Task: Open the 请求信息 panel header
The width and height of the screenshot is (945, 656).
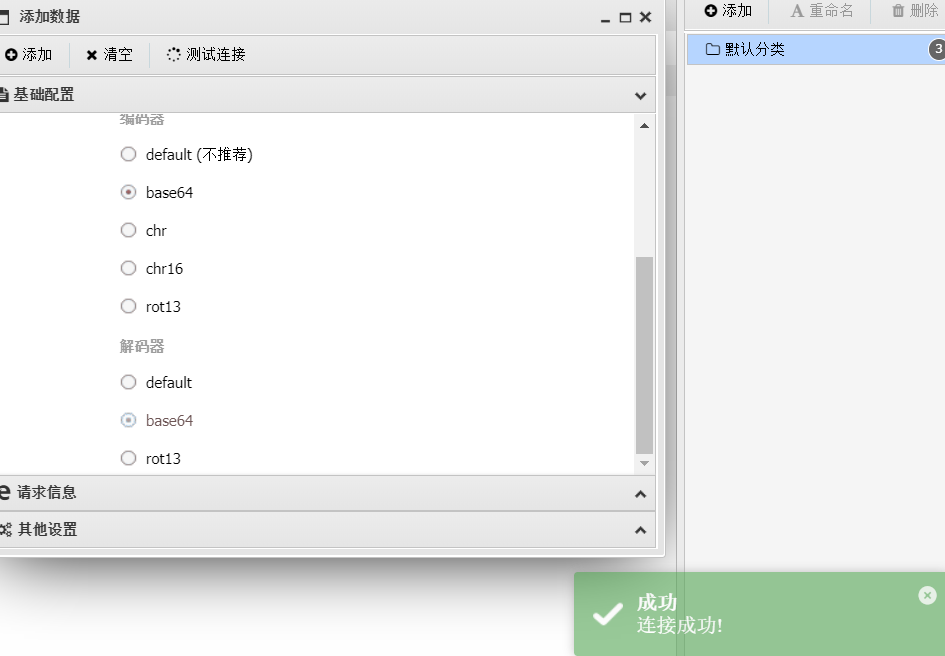Action: [327, 493]
